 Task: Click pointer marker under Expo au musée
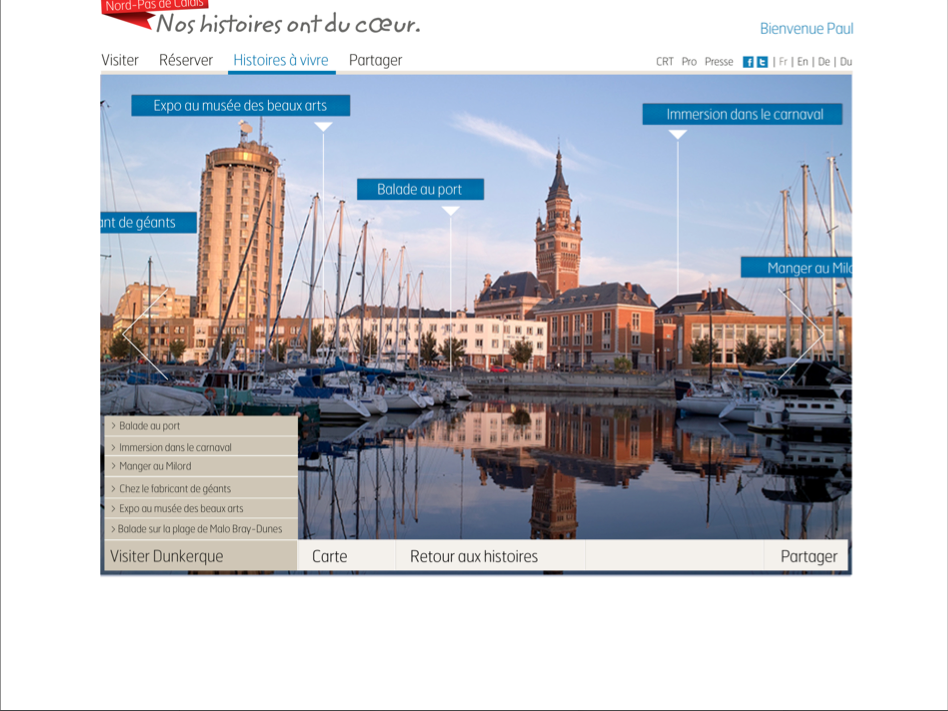click(x=323, y=127)
